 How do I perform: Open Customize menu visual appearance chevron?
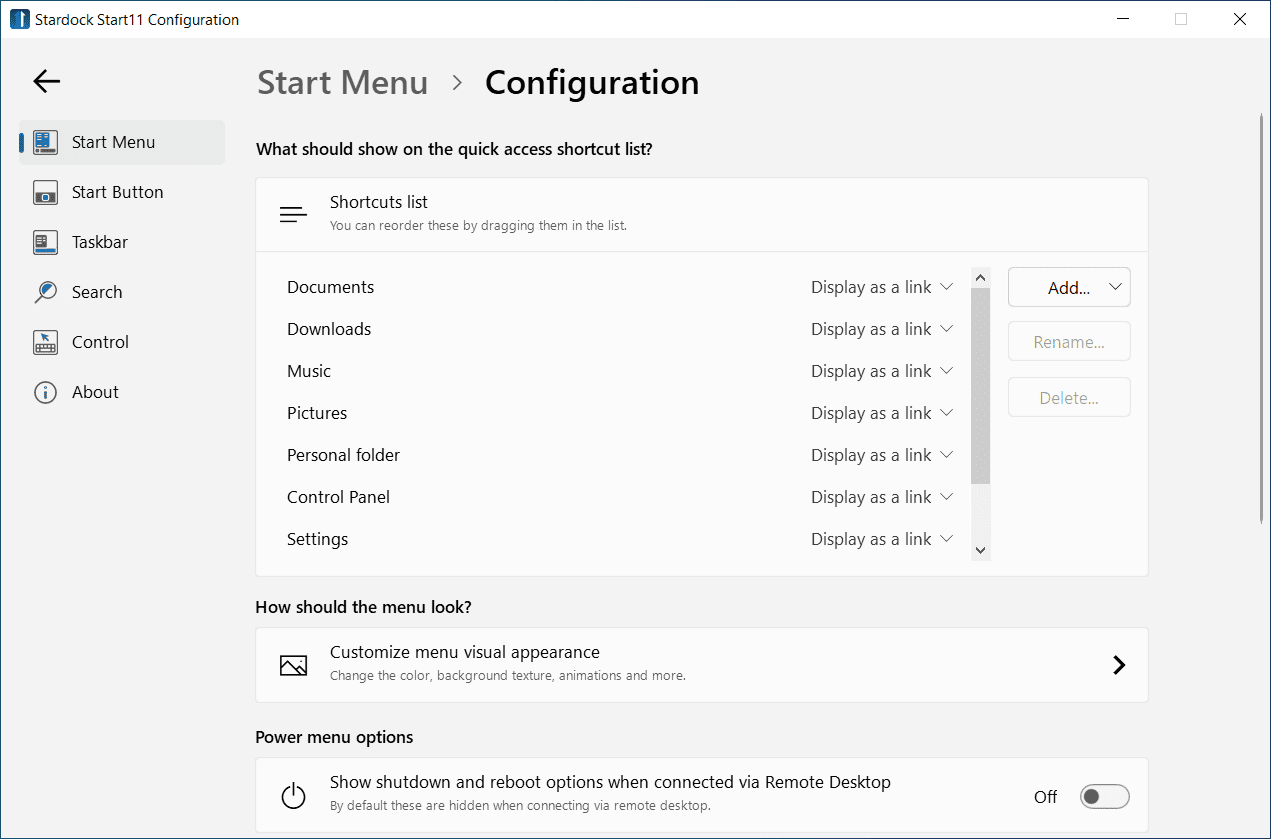point(1119,665)
